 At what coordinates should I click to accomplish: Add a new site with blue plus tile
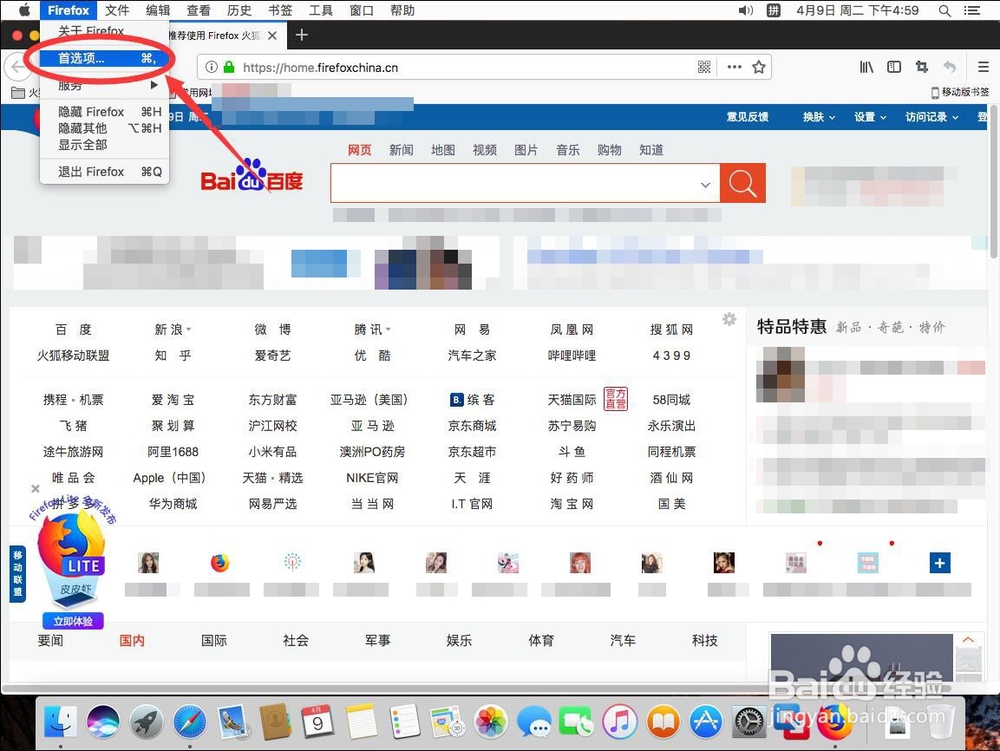tap(939, 563)
